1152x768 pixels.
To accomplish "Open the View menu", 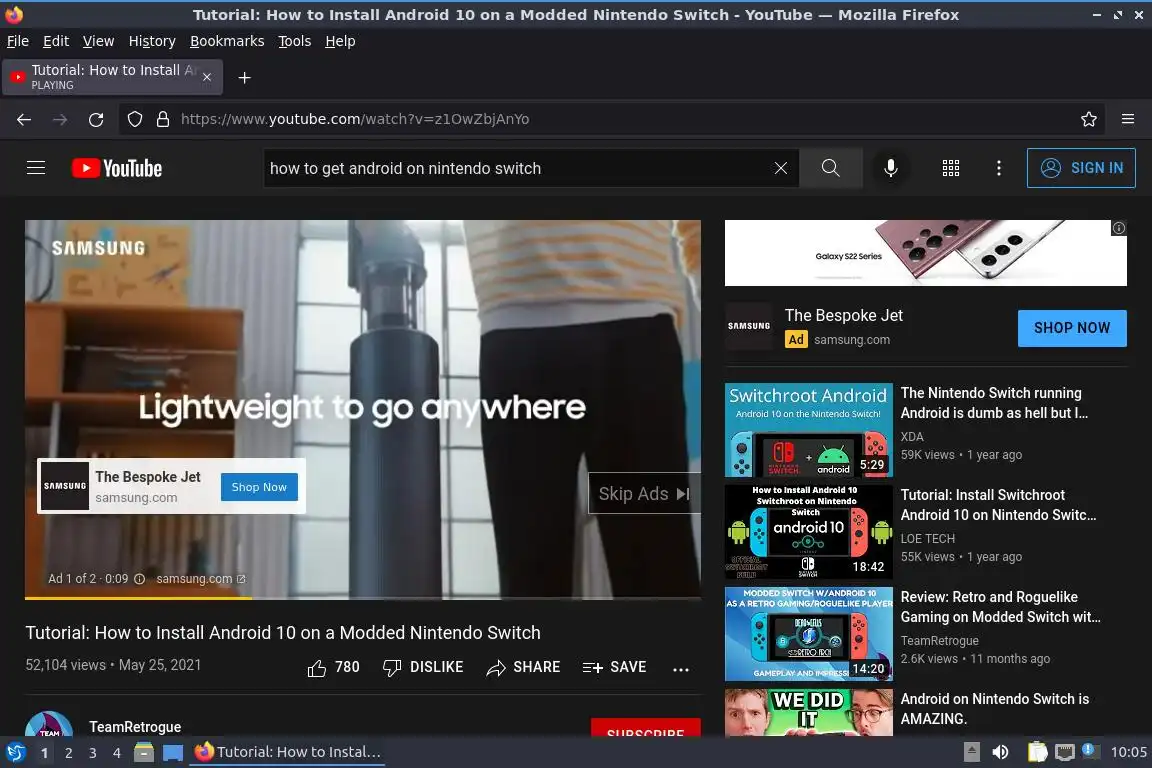I will 98,41.
